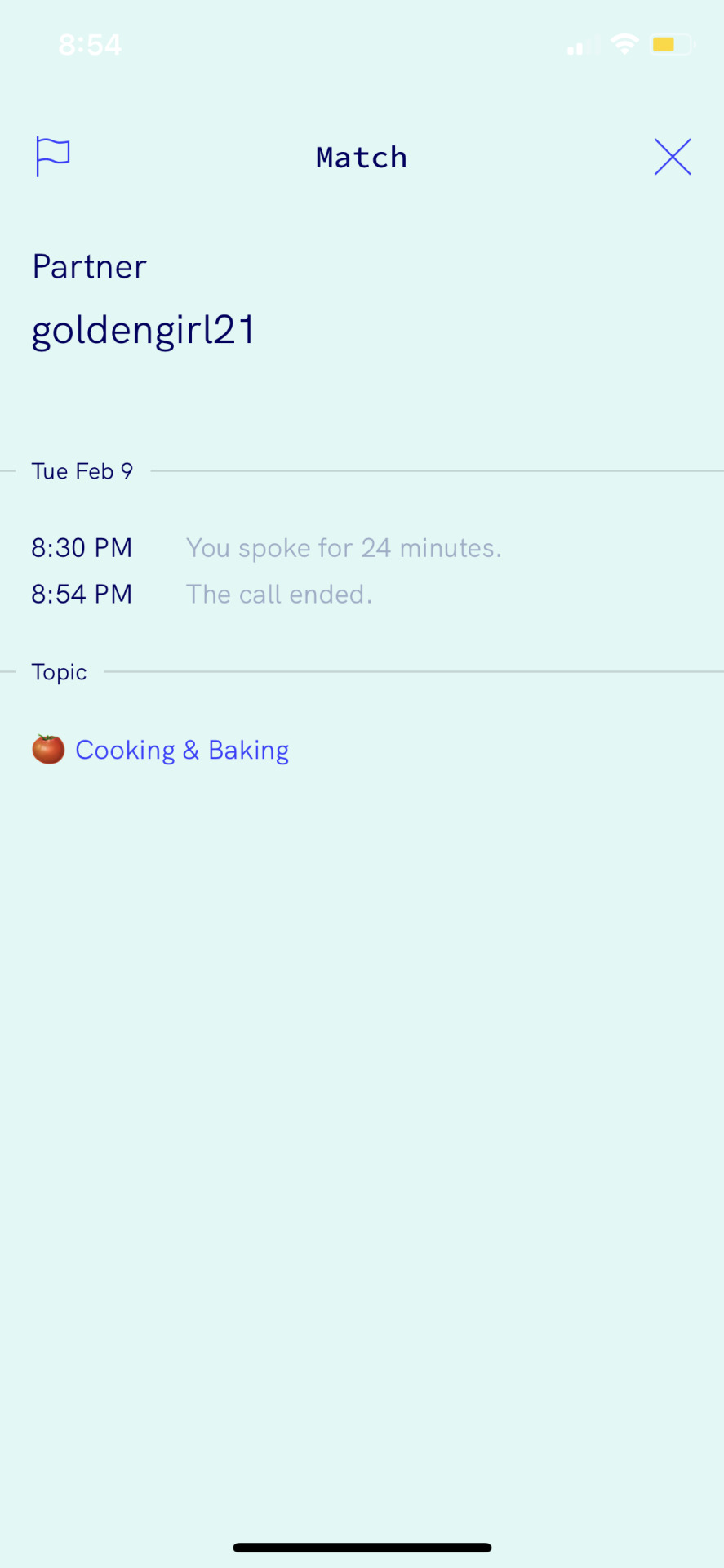Tap the cellular signal bars icon
The width and height of the screenshot is (724, 1568).
tap(581, 46)
